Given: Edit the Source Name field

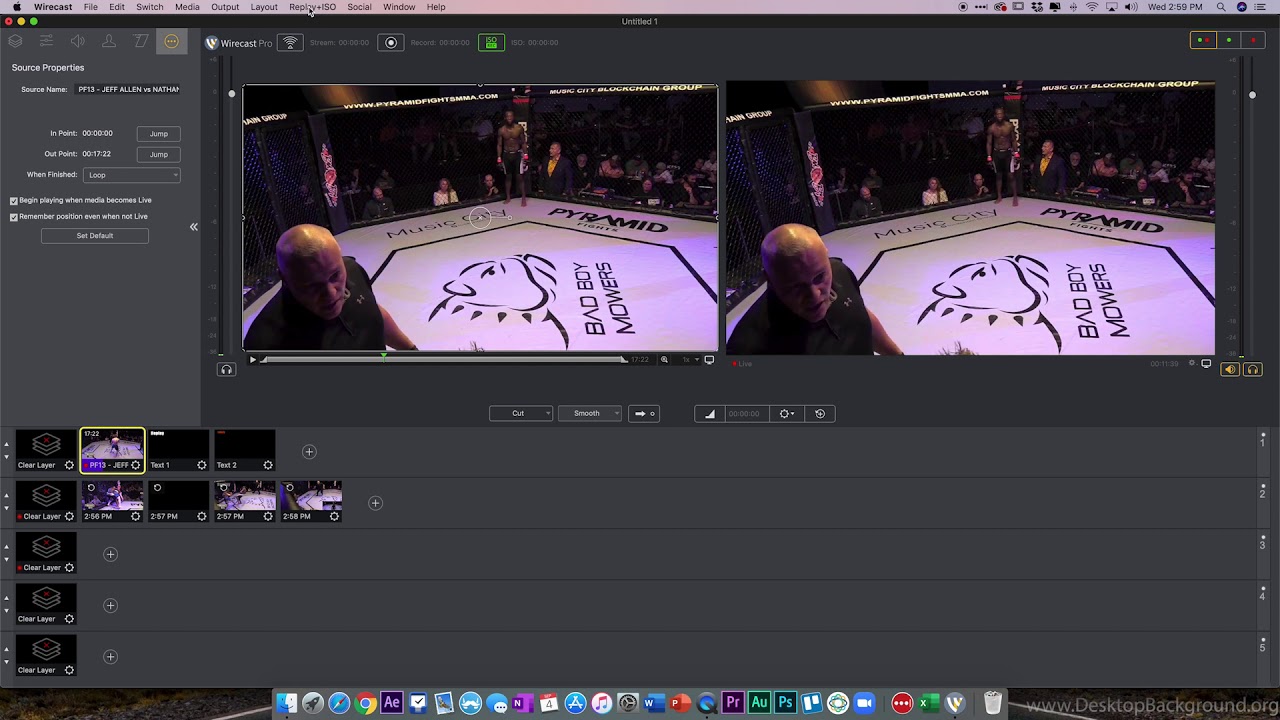Looking at the screenshot, I should point(128,90).
